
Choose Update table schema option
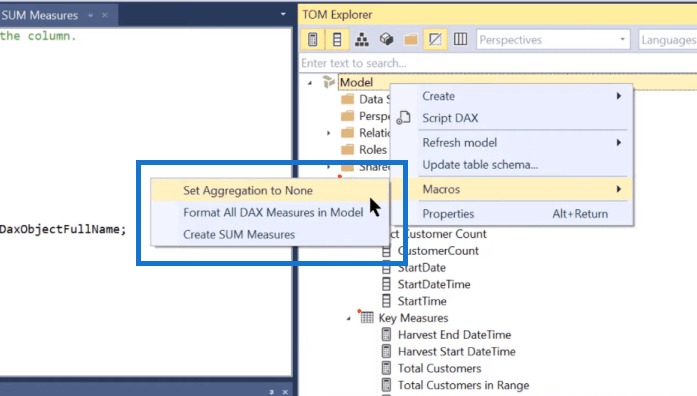coord(512,164)
